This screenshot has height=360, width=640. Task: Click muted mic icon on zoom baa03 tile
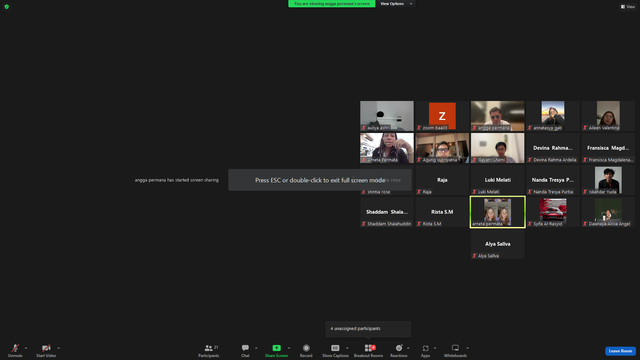(419, 128)
